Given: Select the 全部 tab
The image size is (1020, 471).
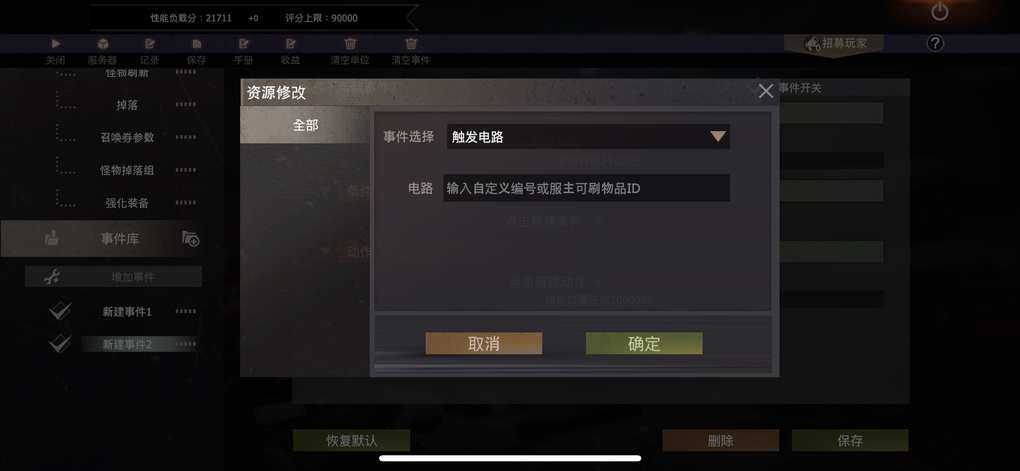Looking at the screenshot, I should tap(305, 125).
